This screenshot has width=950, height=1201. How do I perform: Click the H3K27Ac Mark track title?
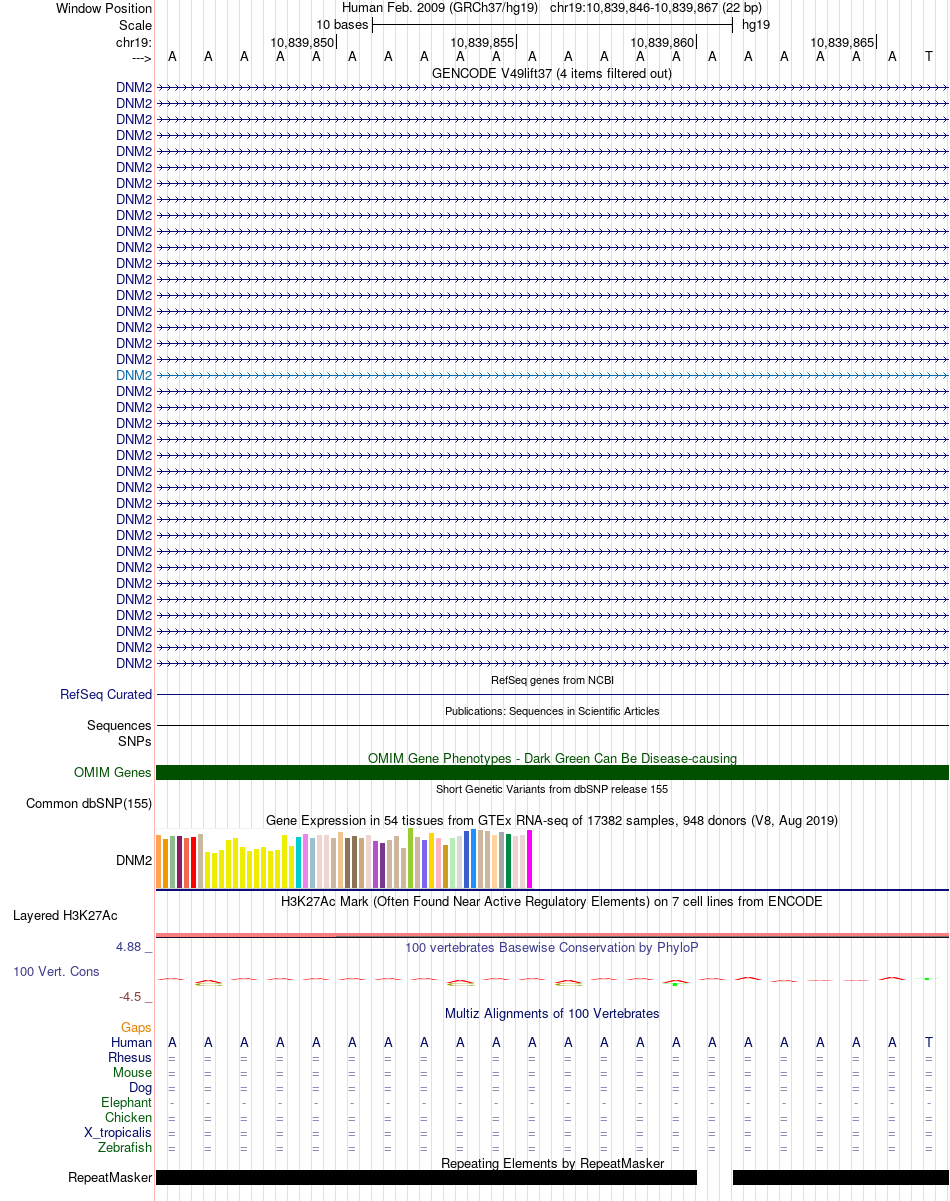point(552,901)
